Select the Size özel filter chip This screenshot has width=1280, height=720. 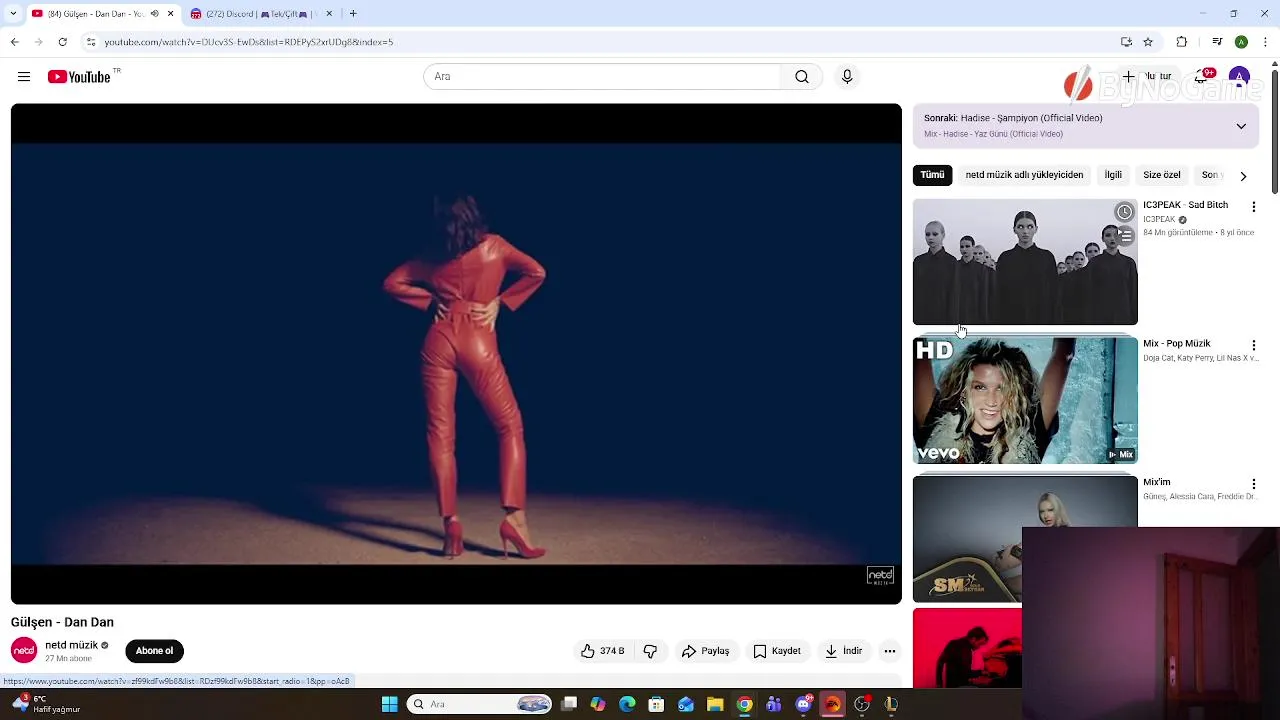click(x=1162, y=175)
